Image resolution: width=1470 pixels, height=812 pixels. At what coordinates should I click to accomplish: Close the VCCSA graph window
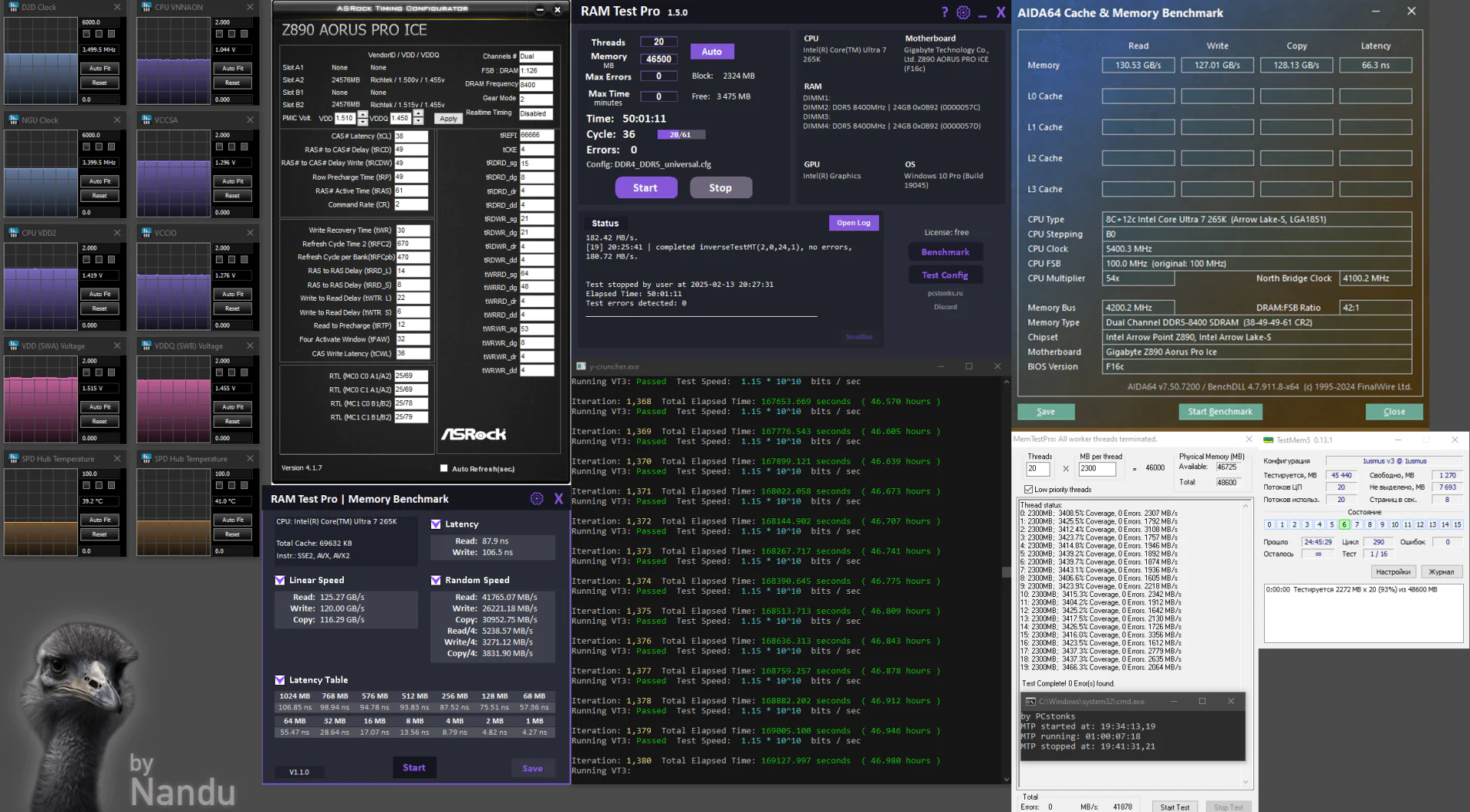click(250, 119)
